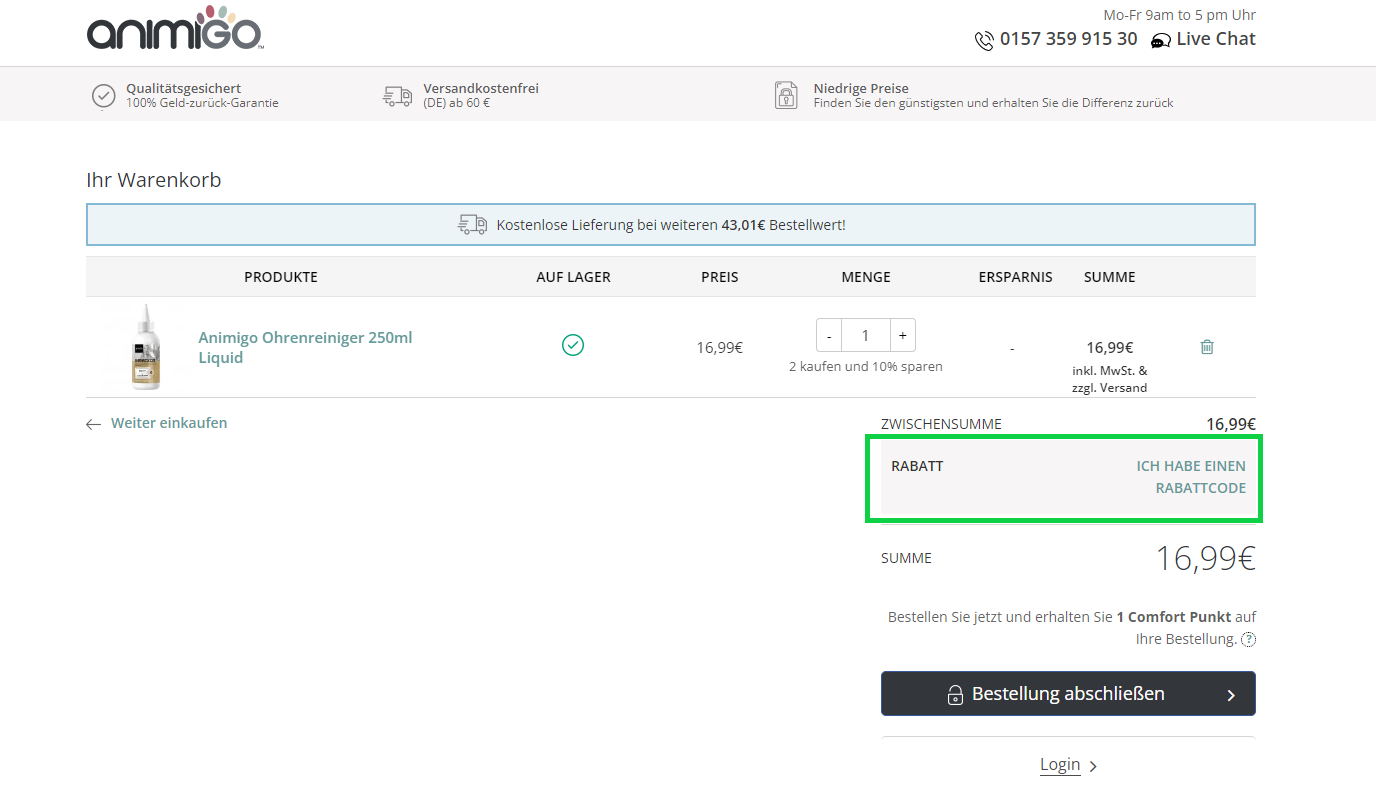This screenshot has height=788, width=1376.
Task: Remove item with the trash icon
Action: point(1207,347)
